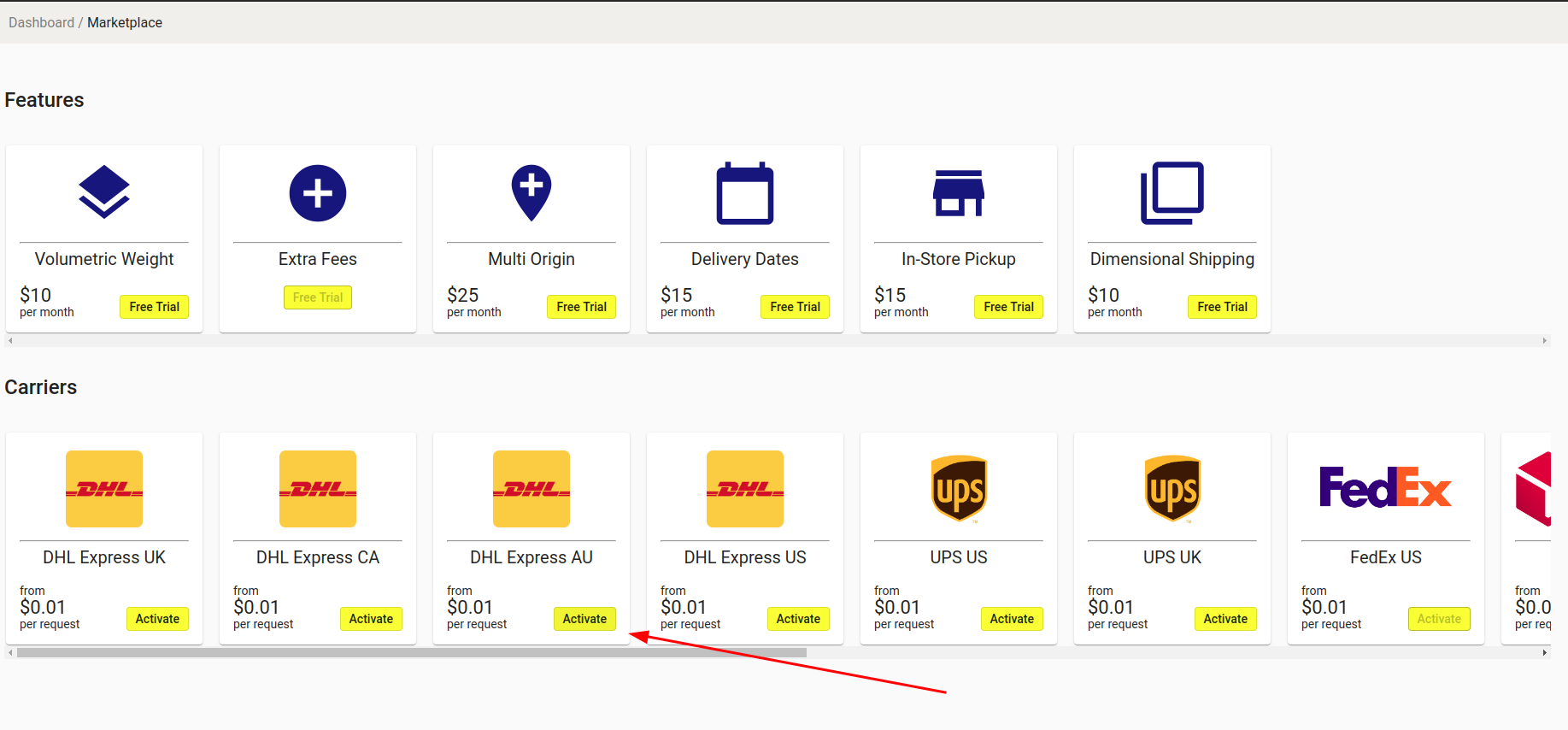Start Free Trial for Volumetric Weight

(155, 307)
